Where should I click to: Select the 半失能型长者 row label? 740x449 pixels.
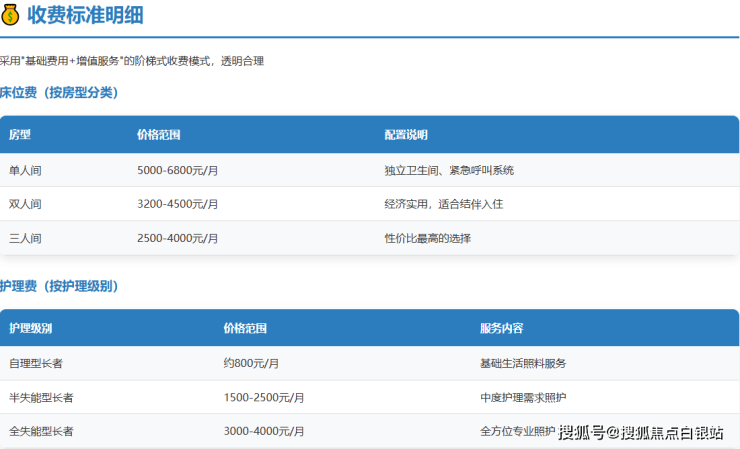[41, 397]
